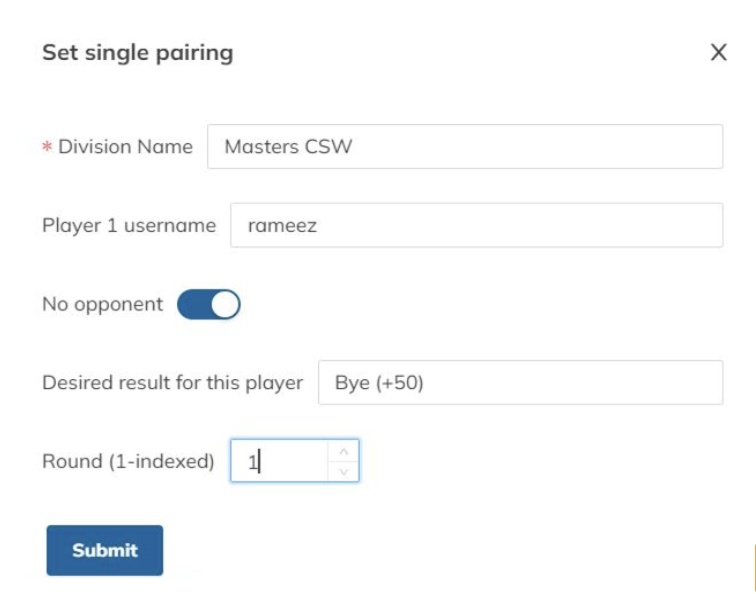
Task: Click the red required asterisk marker
Action: [47, 148]
